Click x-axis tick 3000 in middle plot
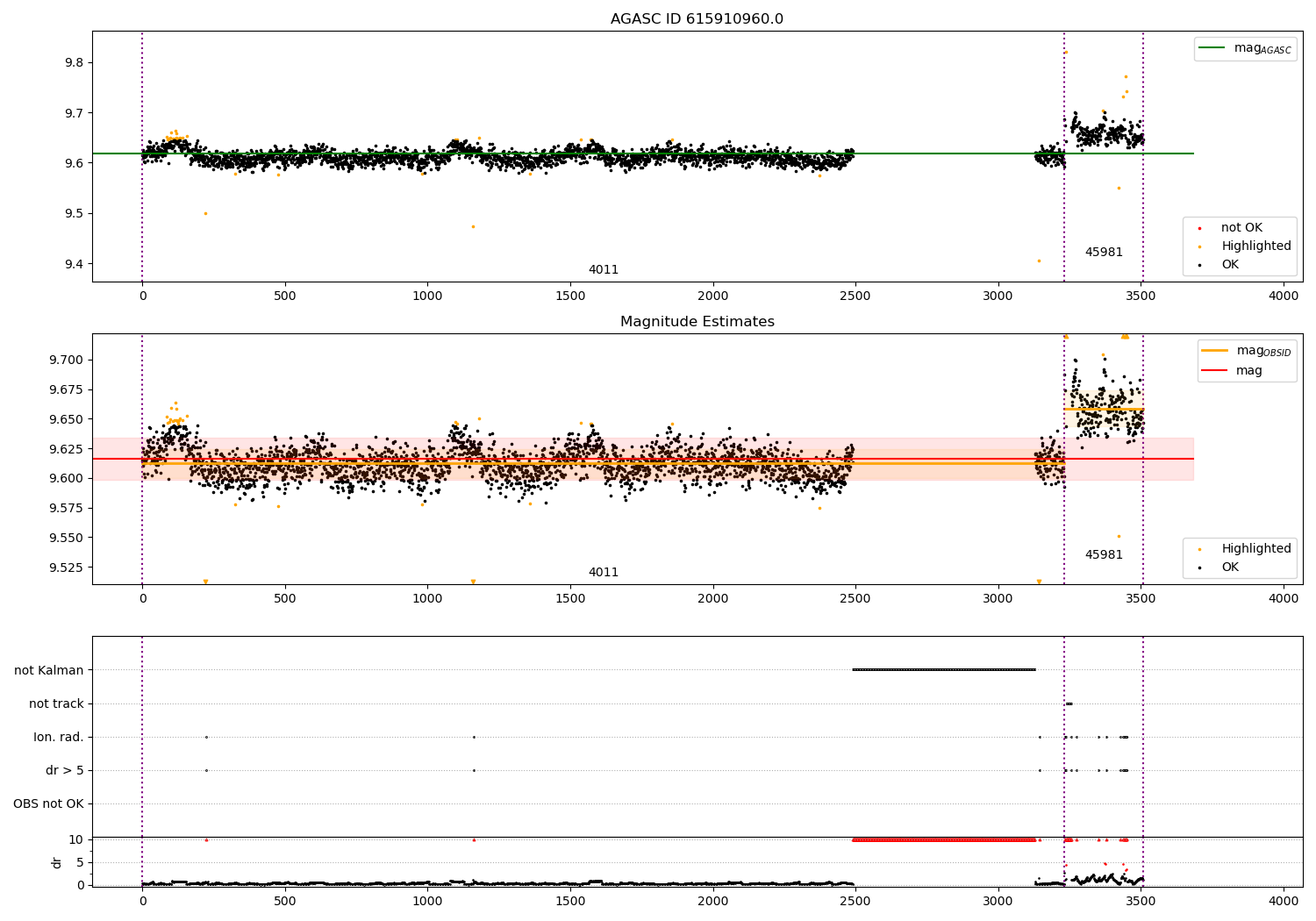Viewport: 1316px width, 921px height. click(x=998, y=599)
